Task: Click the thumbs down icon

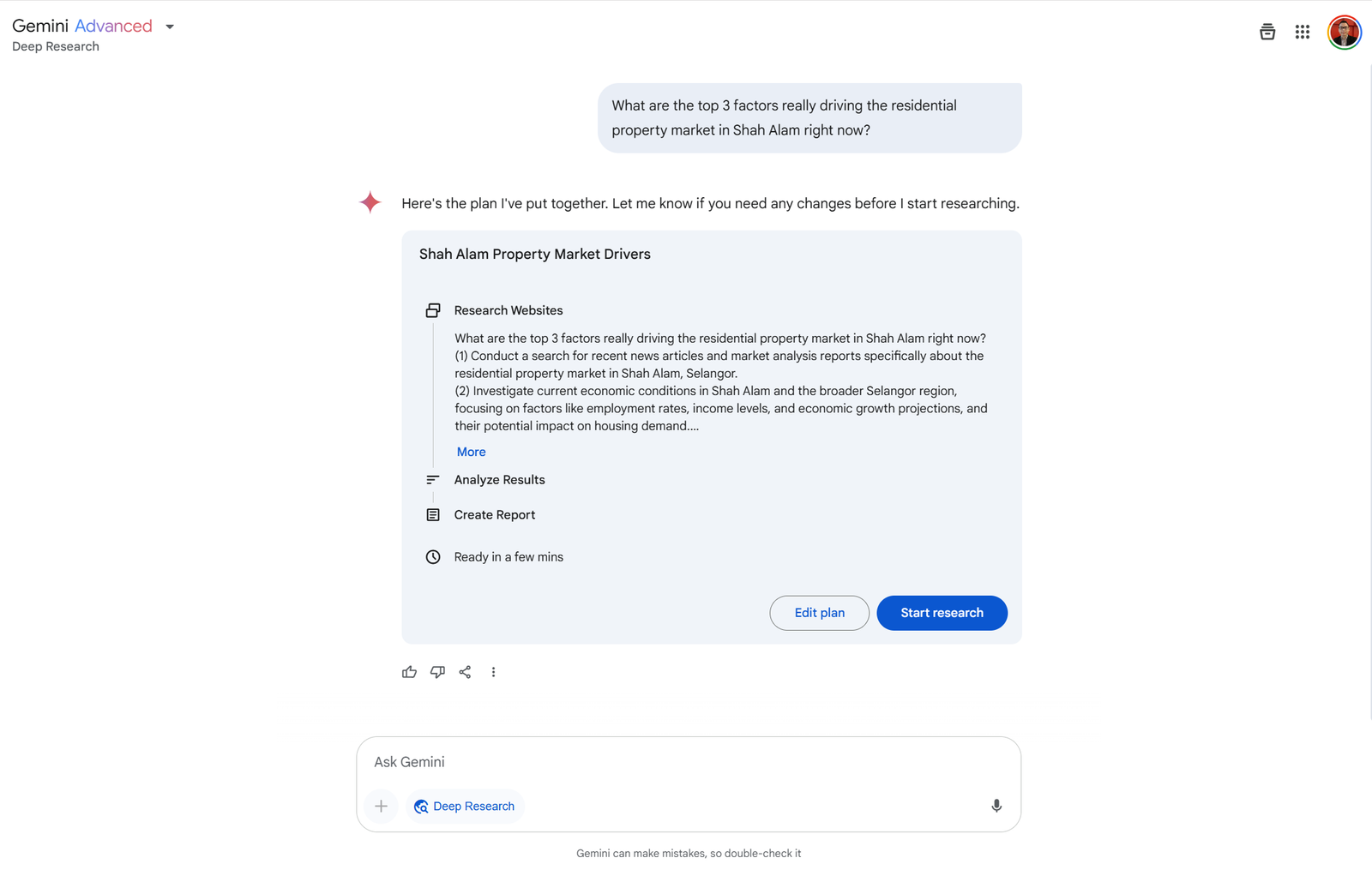Action: pos(437,672)
